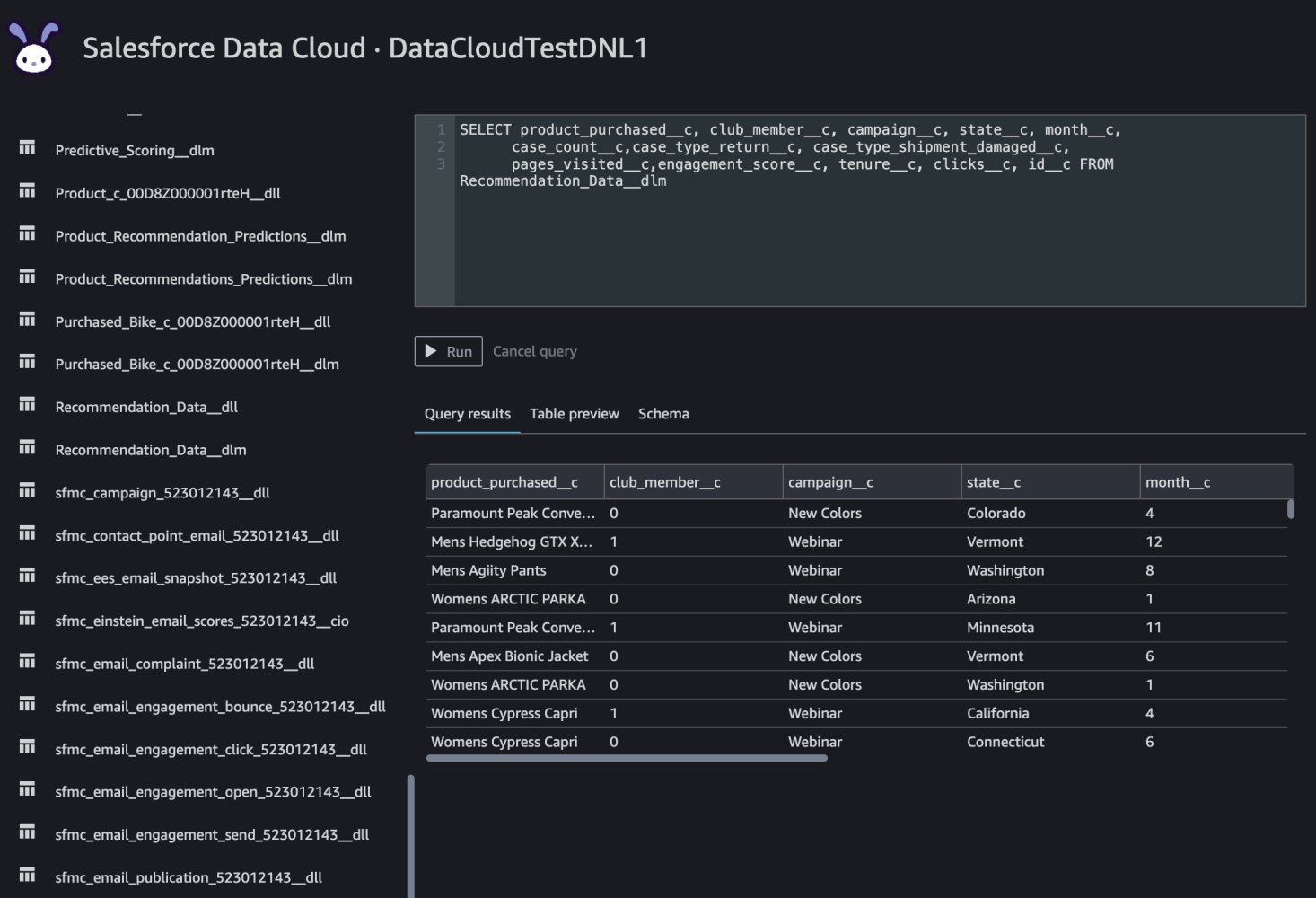Click table icon beside sfmc_email_engagement_send_523012143__dll
Image resolution: width=1316 pixels, height=898 pixels.
pyautogui.click(x=28, y=832)
